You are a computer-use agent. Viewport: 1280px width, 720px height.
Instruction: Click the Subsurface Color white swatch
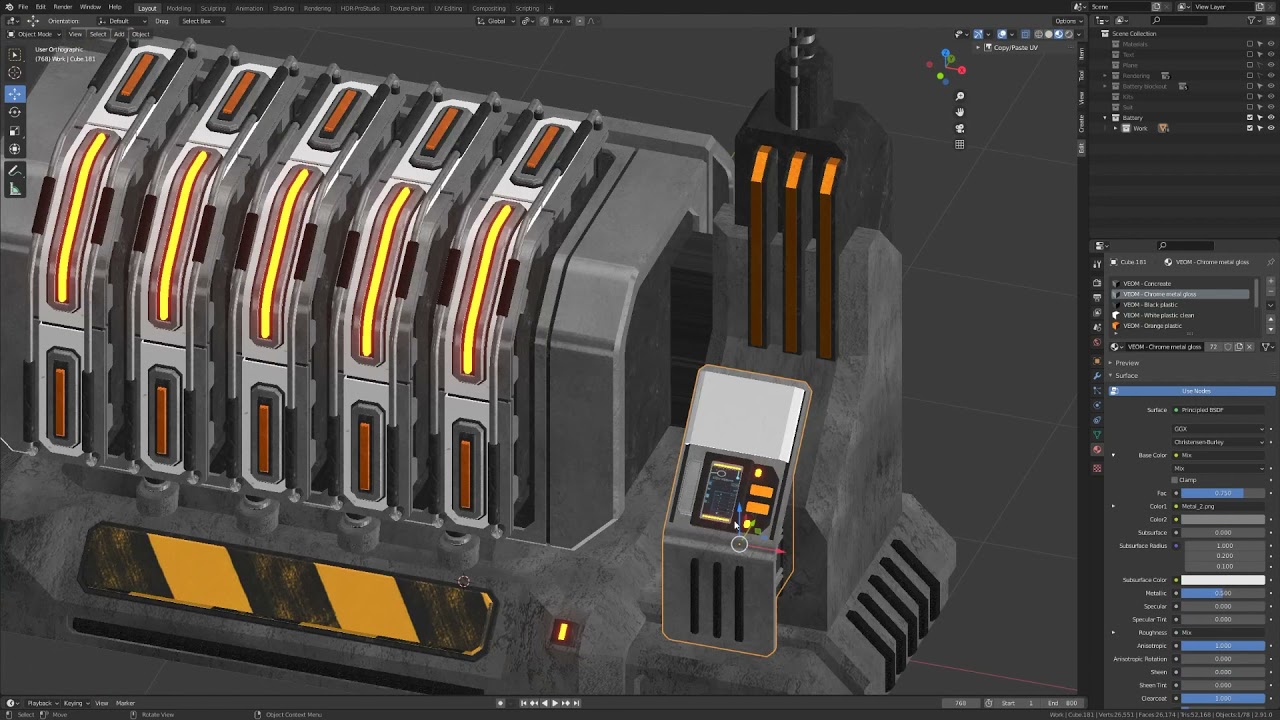(1223, 580)
